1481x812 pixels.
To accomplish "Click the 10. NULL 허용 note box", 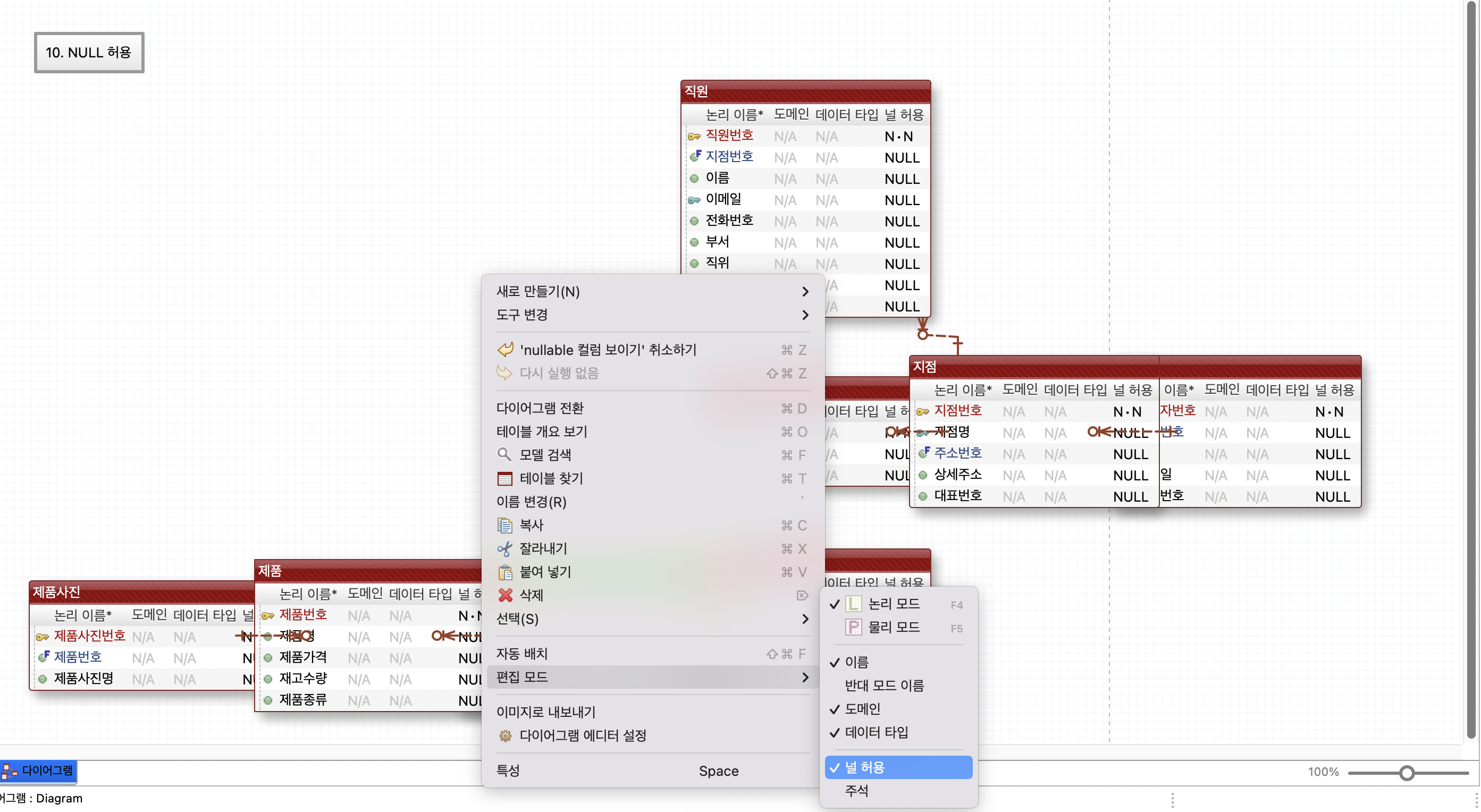I will 89,52.
